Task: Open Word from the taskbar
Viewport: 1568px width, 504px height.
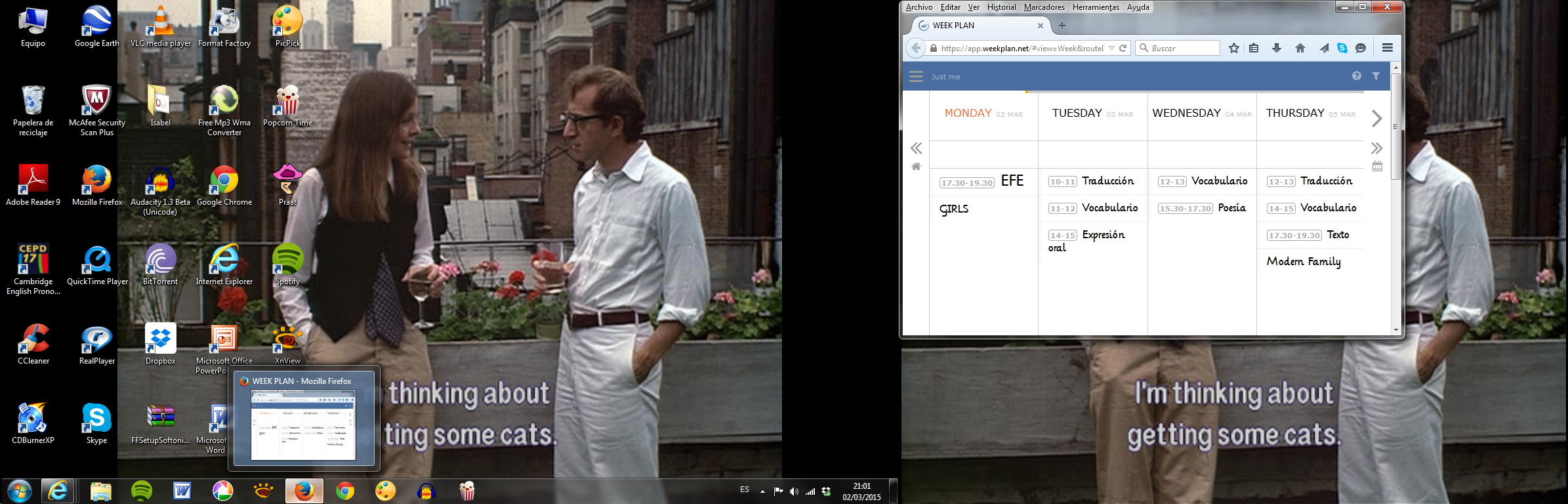Action: coord(182,491)
